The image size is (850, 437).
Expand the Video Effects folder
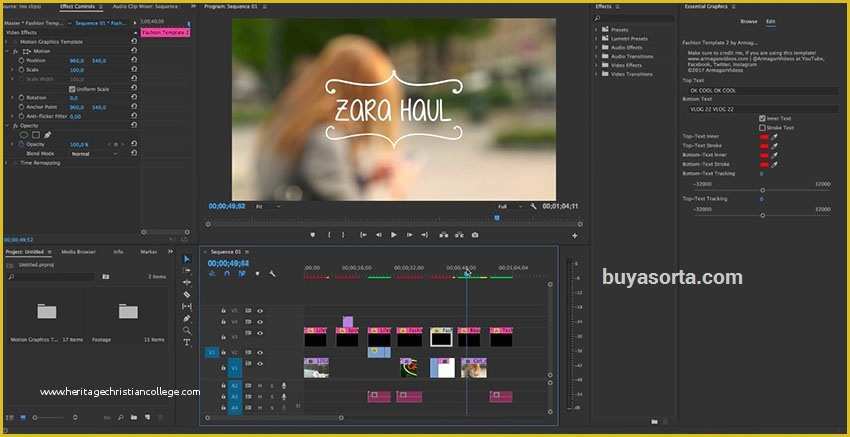596,65
